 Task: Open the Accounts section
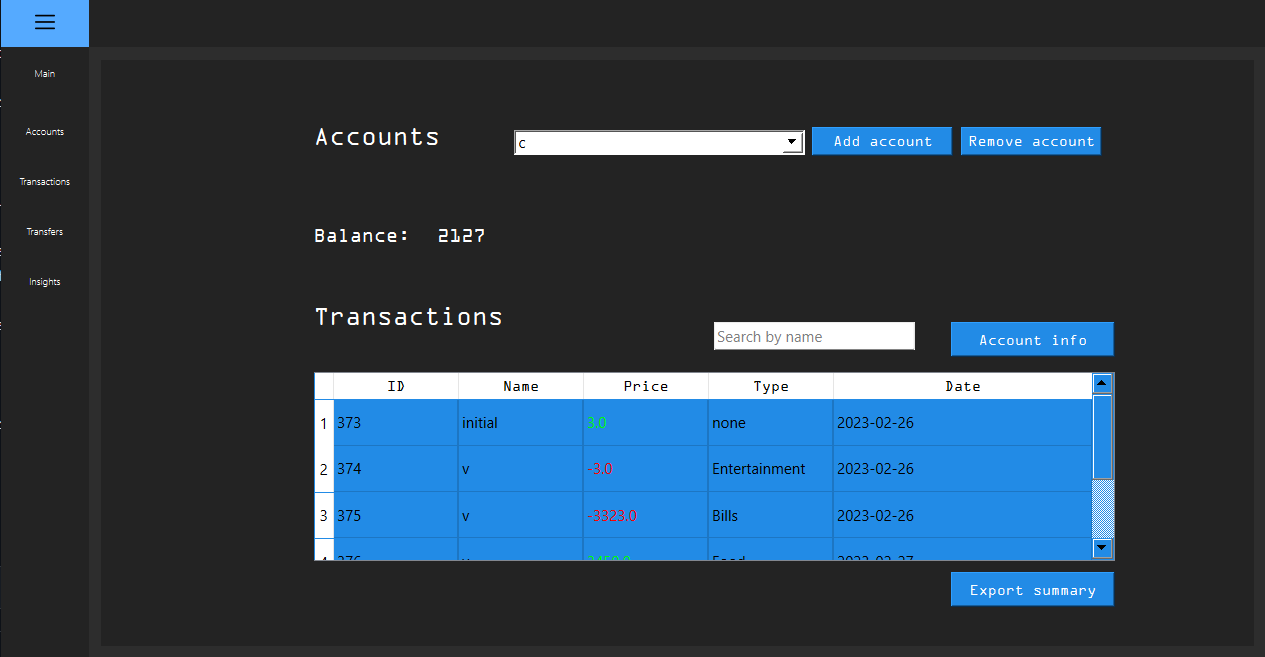point(44,131)
